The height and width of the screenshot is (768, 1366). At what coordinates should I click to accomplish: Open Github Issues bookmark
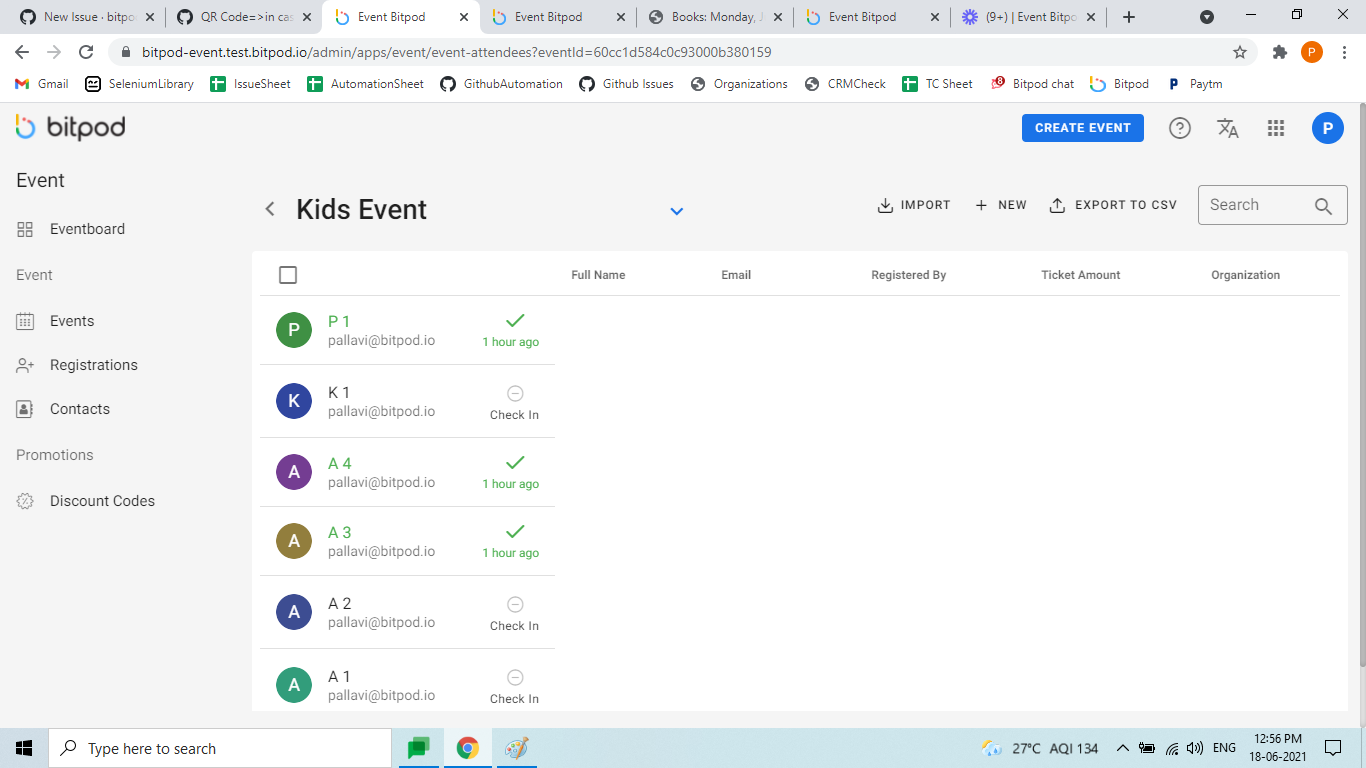(626, 84)
